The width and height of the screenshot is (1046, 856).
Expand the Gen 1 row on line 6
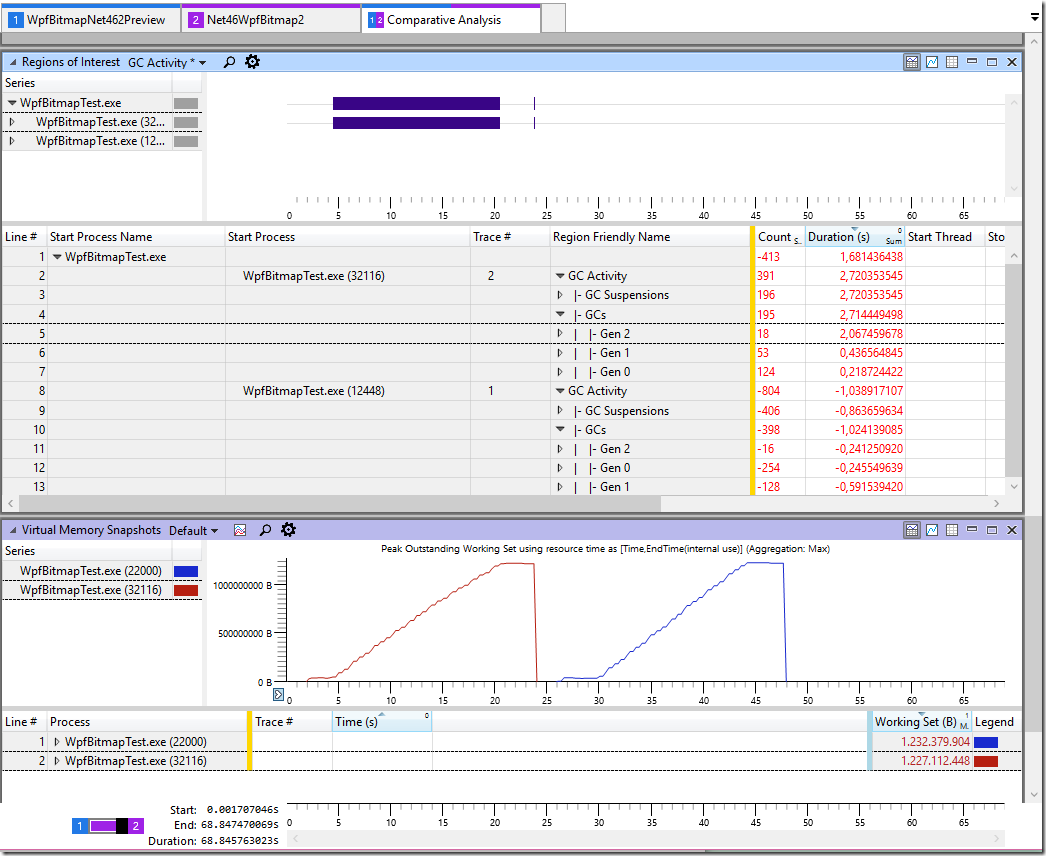[x=560, y=353]
